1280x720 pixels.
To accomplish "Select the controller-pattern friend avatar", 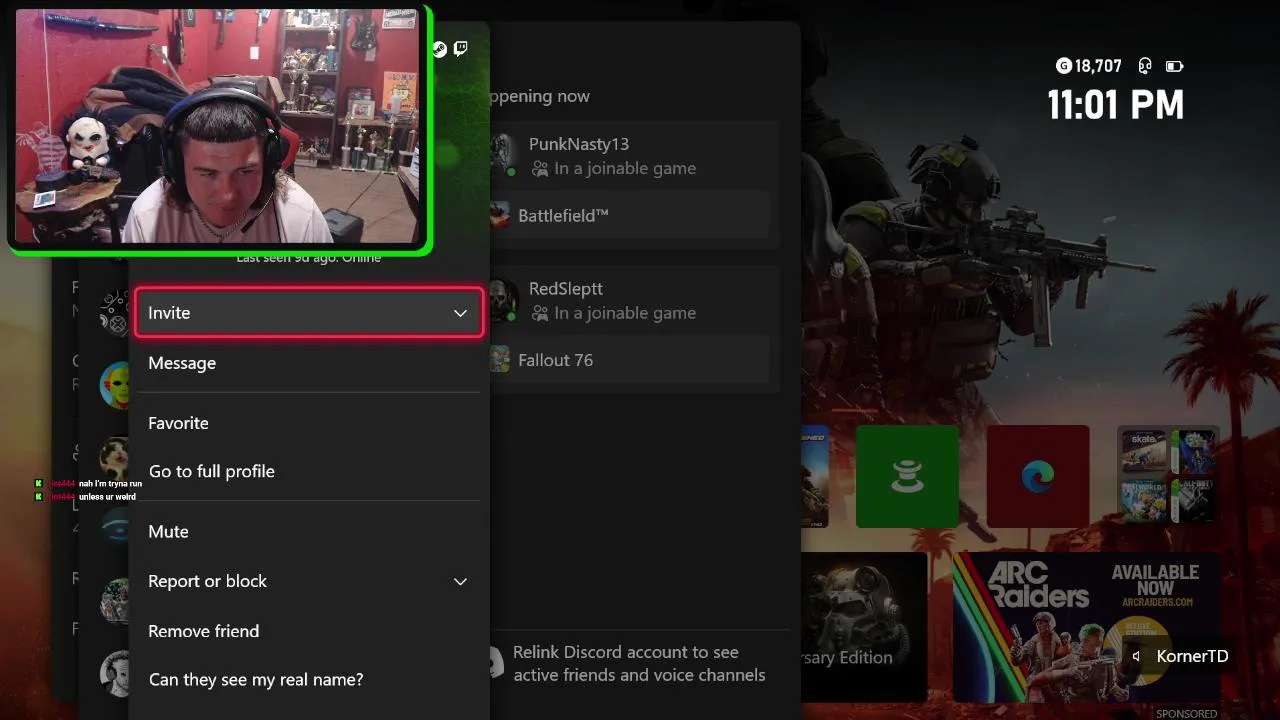I will [115, 313].
